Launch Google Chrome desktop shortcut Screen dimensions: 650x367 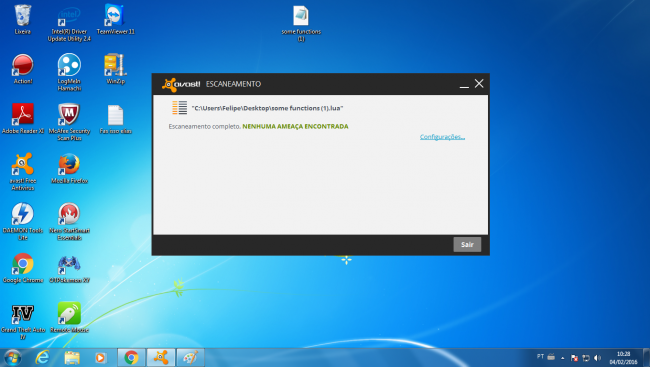23,268
